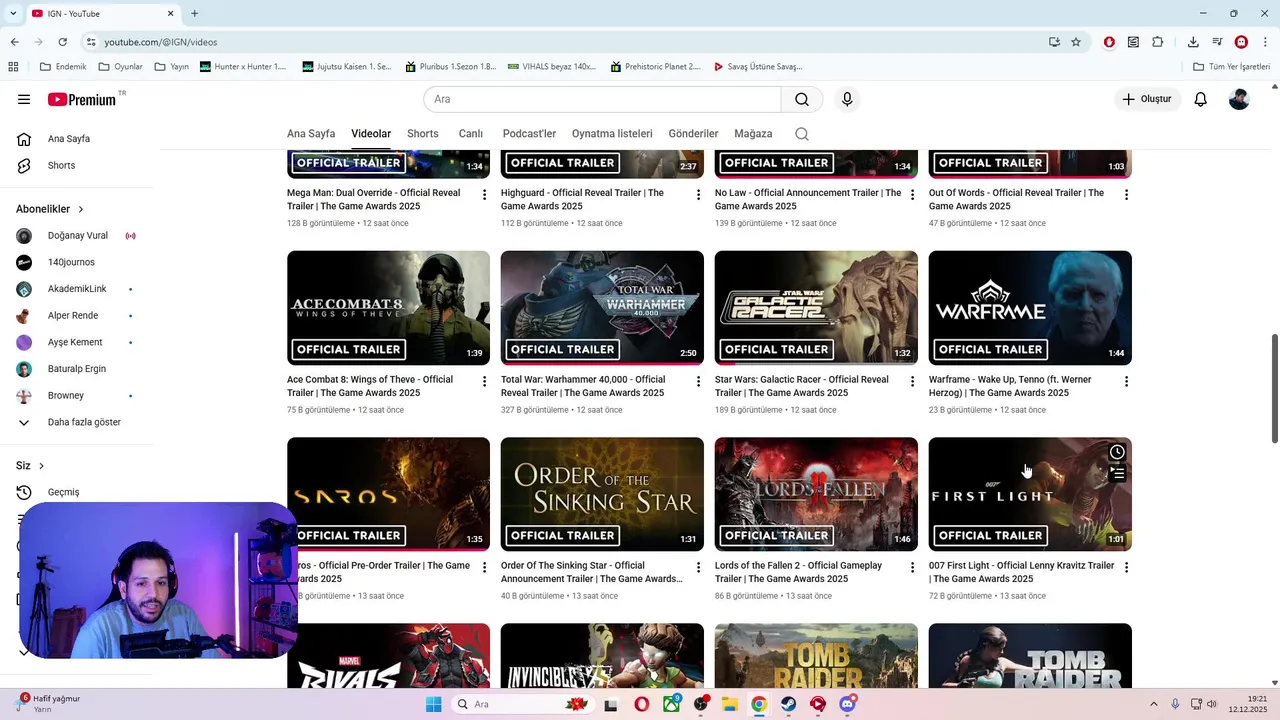The image size is (1280, 720).
Task: Show hidden system tray icons
Action: 1153,704
